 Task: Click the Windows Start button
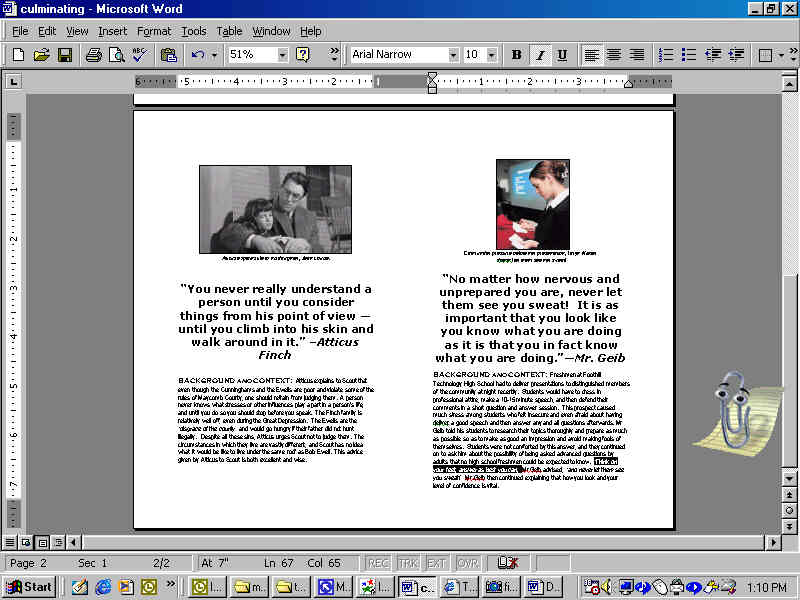30,587
